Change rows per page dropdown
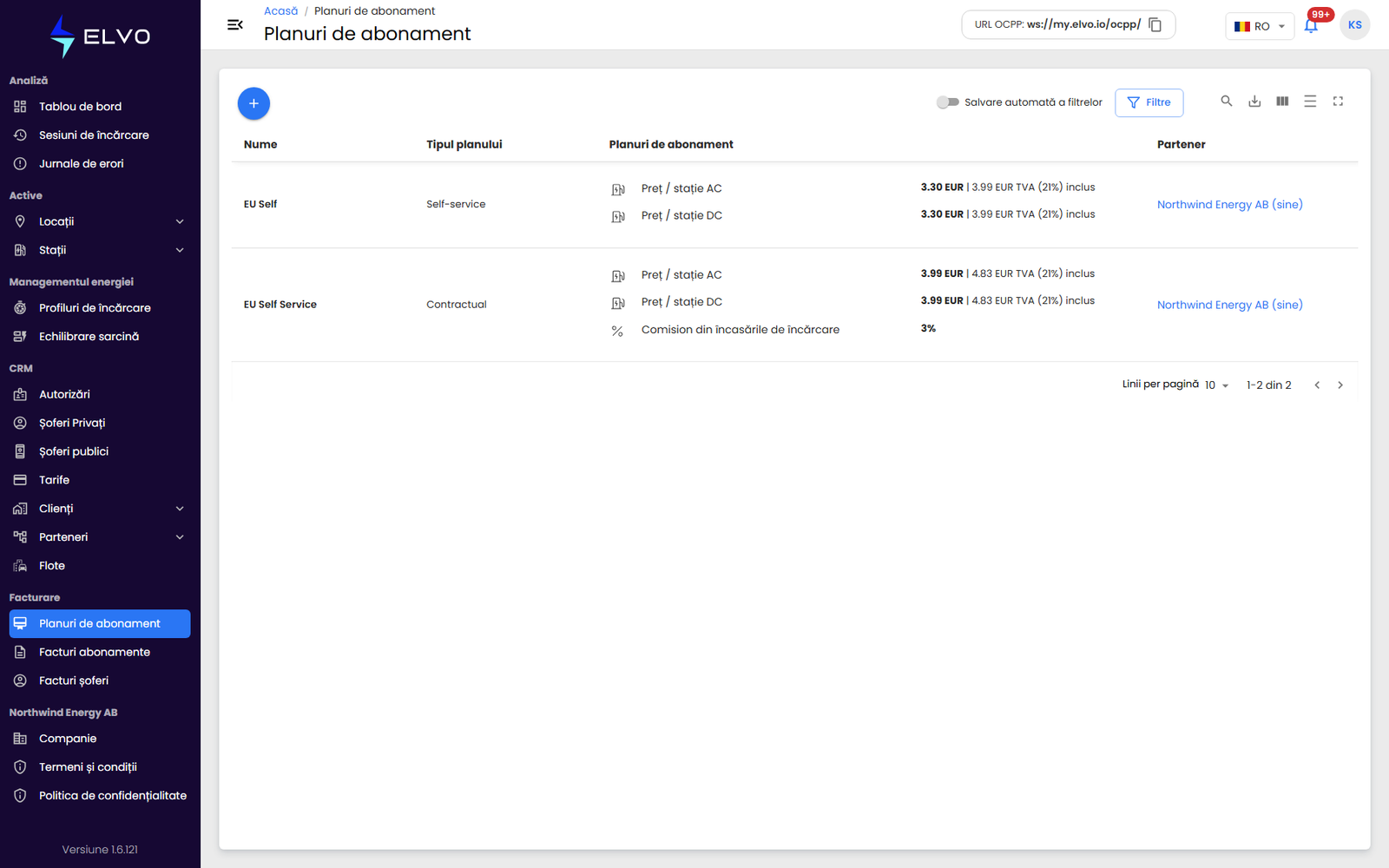 pyautogui.click(x=1216, y=385)
